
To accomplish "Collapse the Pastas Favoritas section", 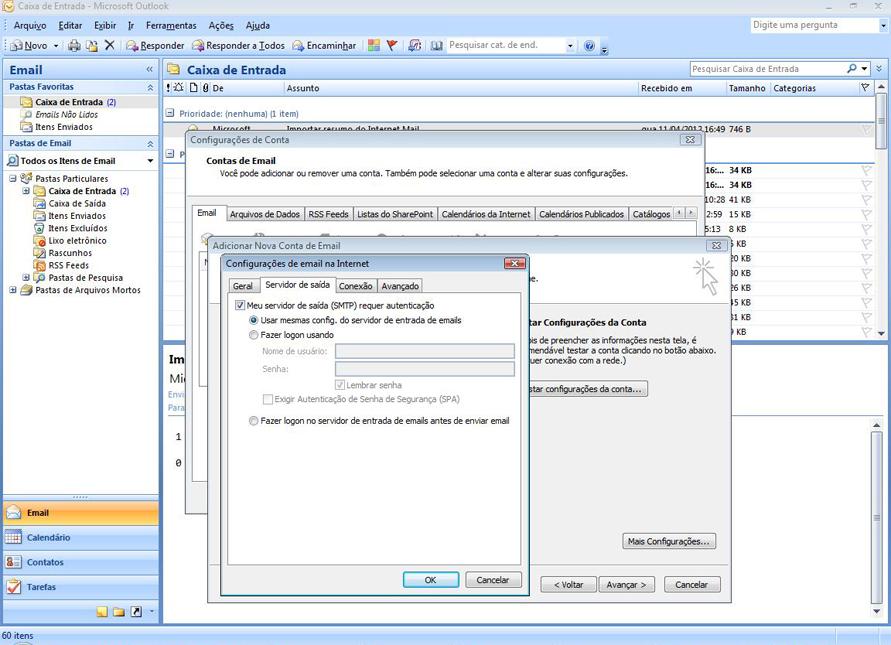I will [x=150, y=87].
